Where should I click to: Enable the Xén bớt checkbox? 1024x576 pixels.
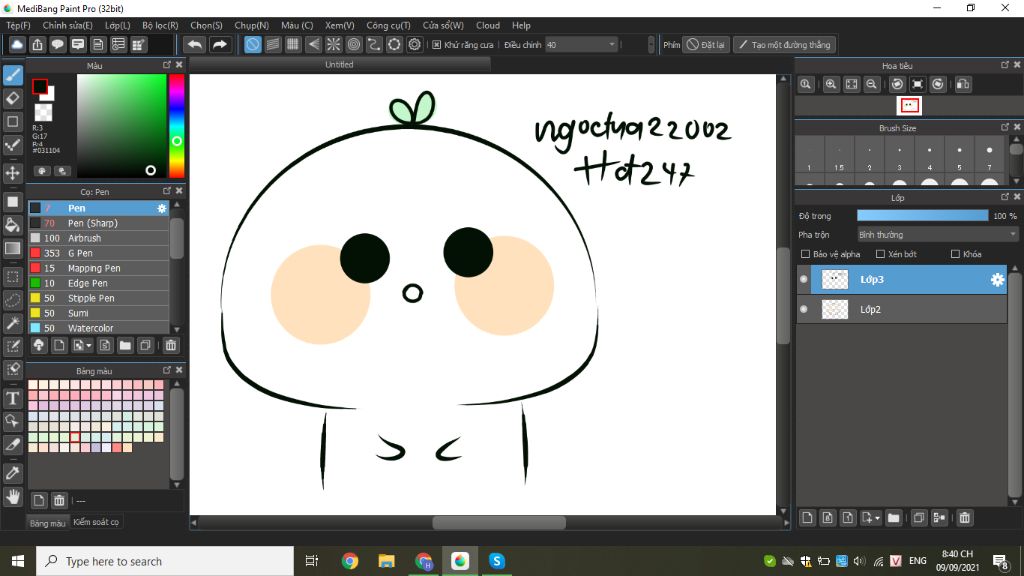[x=880, y=254]
